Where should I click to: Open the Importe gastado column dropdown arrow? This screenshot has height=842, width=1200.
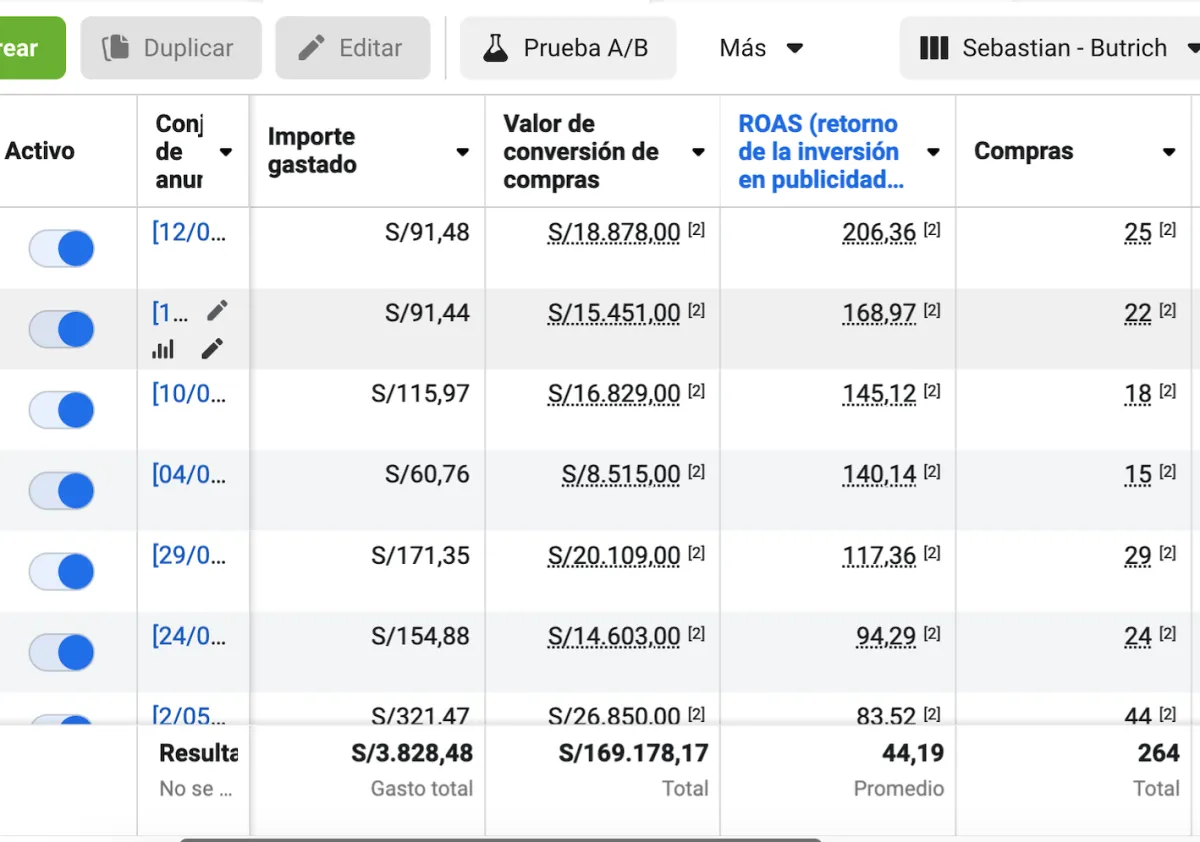[462, 152]
